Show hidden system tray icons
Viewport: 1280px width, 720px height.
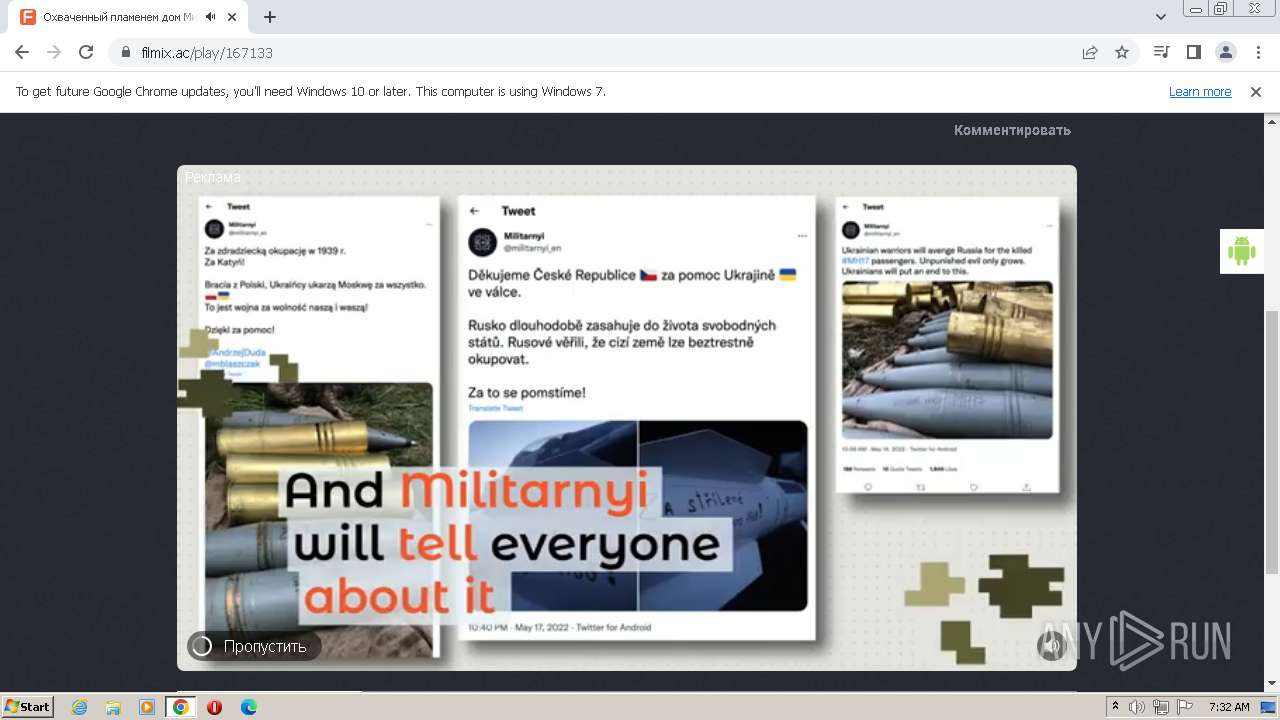tap(1115, 707)
